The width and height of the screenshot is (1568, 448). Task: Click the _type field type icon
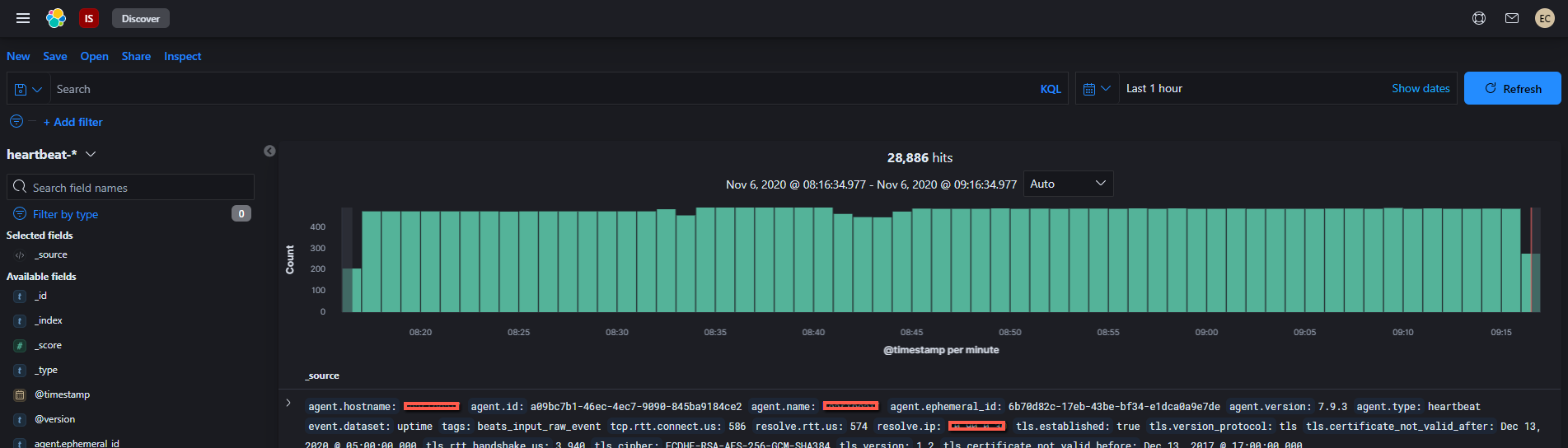[20, 370]
